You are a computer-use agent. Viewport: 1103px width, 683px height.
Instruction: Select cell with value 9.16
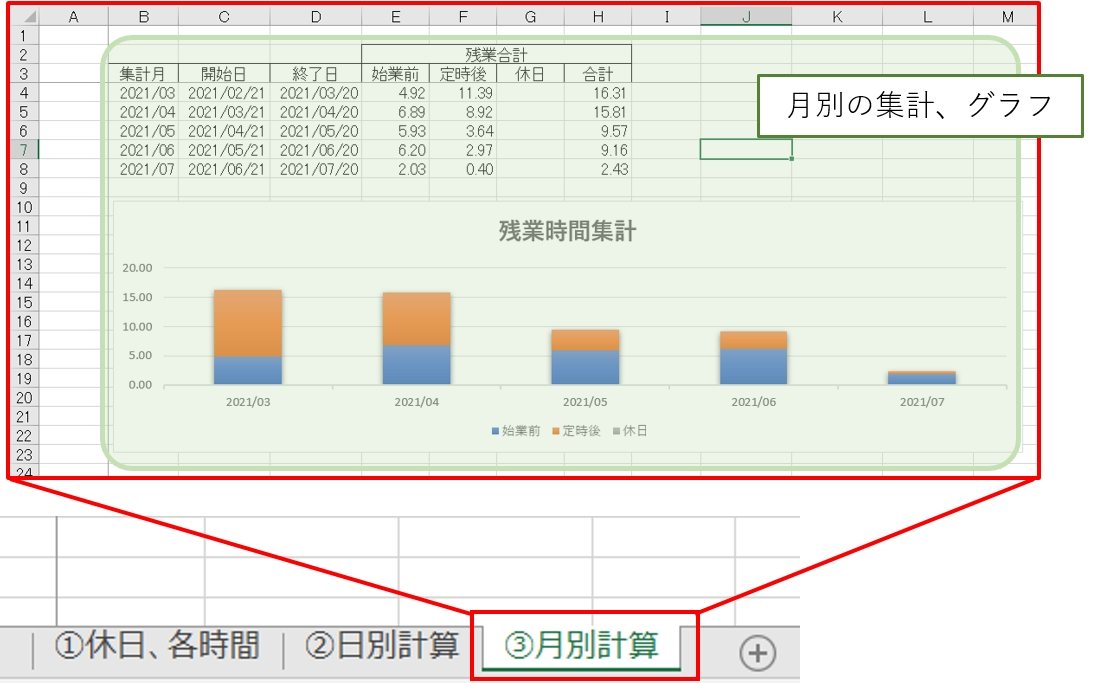[598, 150]
